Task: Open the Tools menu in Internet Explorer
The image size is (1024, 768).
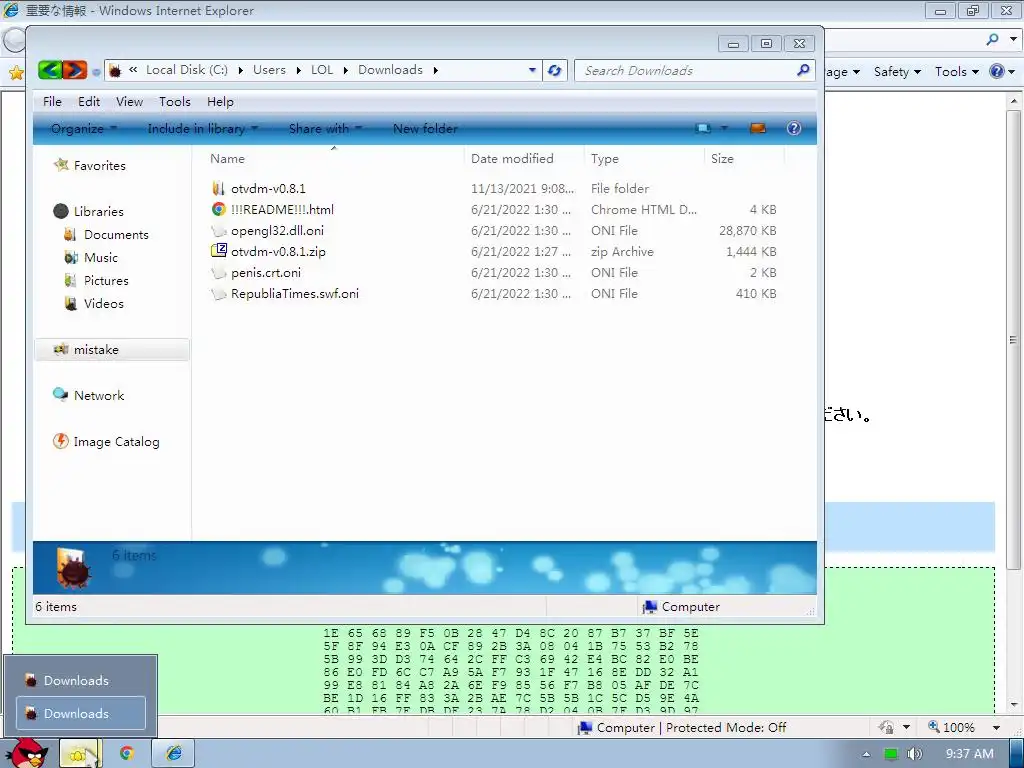Action: point(957,72)
